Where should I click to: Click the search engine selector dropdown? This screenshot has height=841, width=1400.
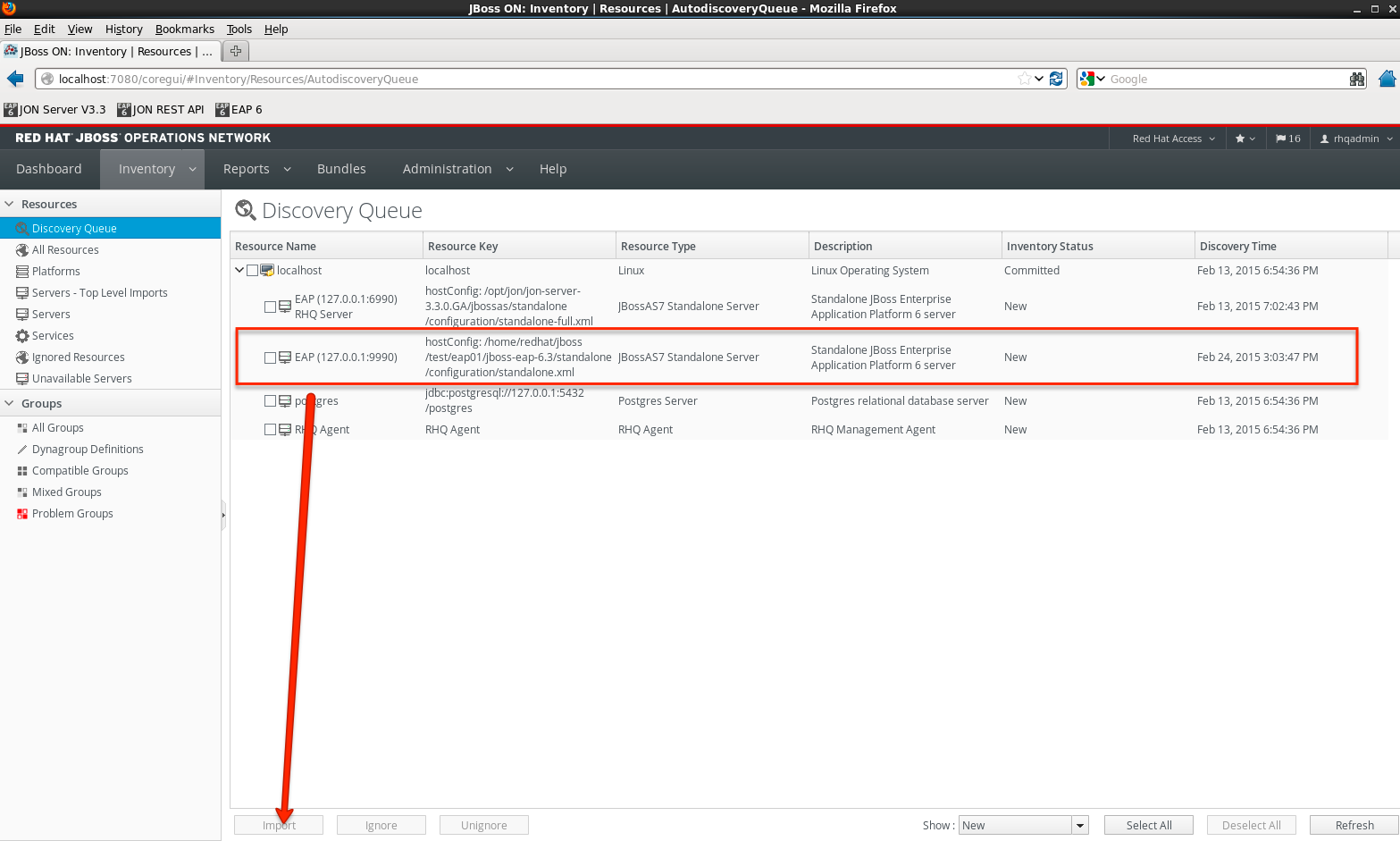pyautogui.click(x=1093, y=79)
